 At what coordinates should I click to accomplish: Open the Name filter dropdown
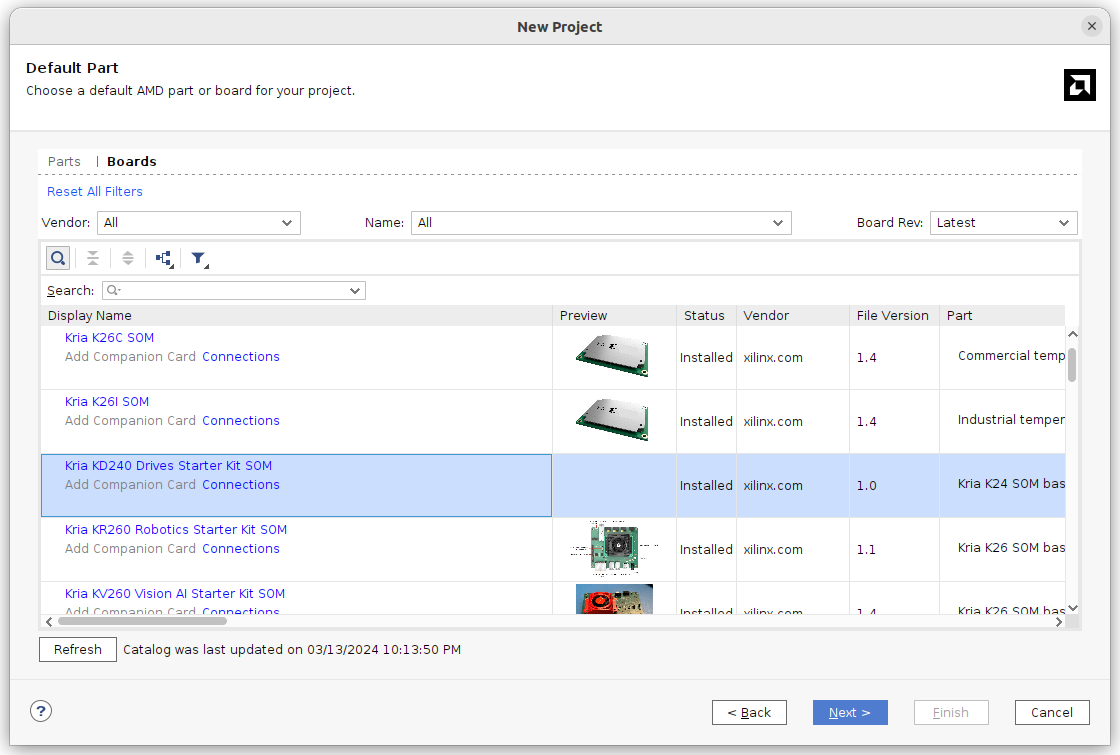pyautogui.click(x=601, y=223)
